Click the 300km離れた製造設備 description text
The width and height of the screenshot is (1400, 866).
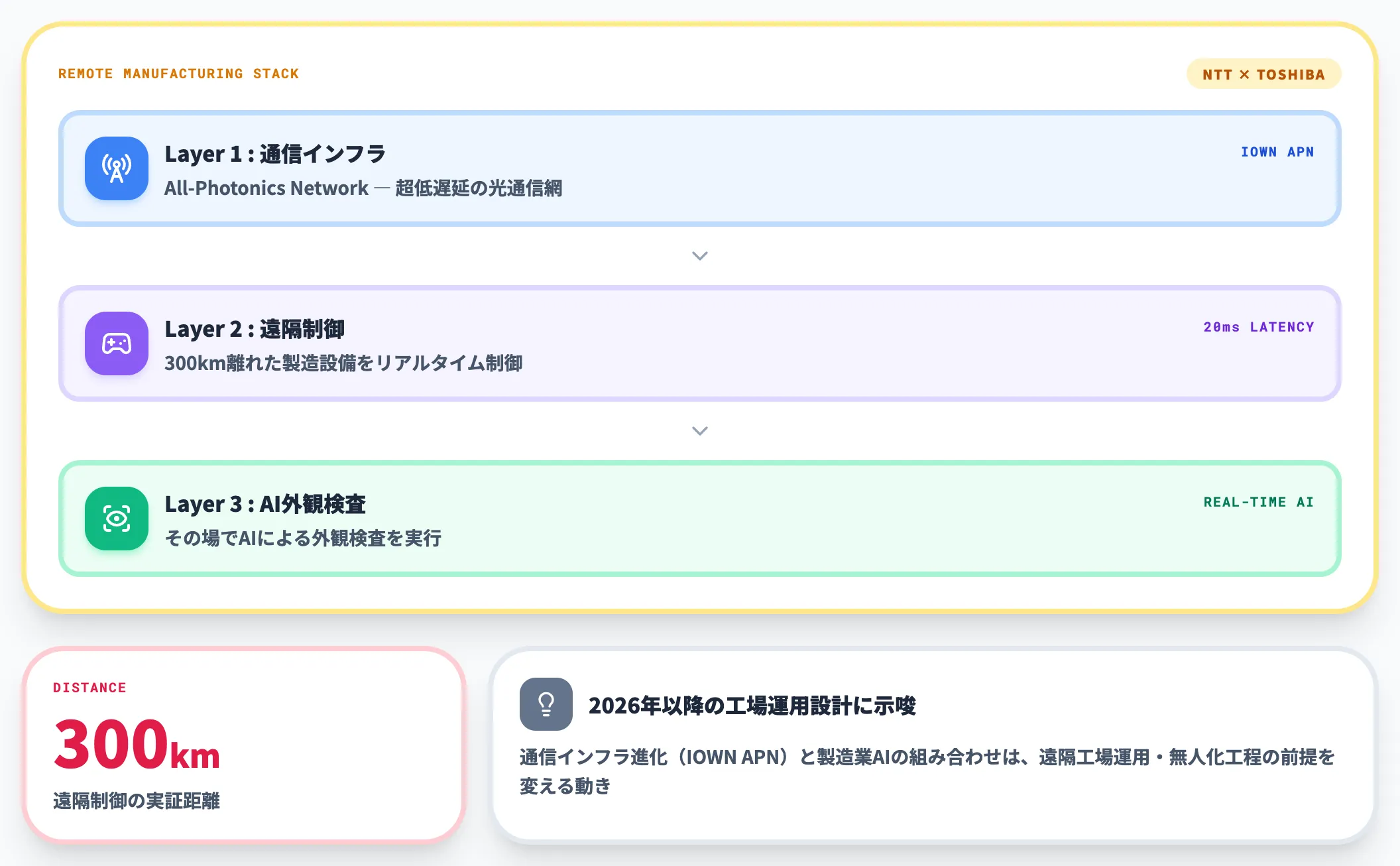(343, 363)
